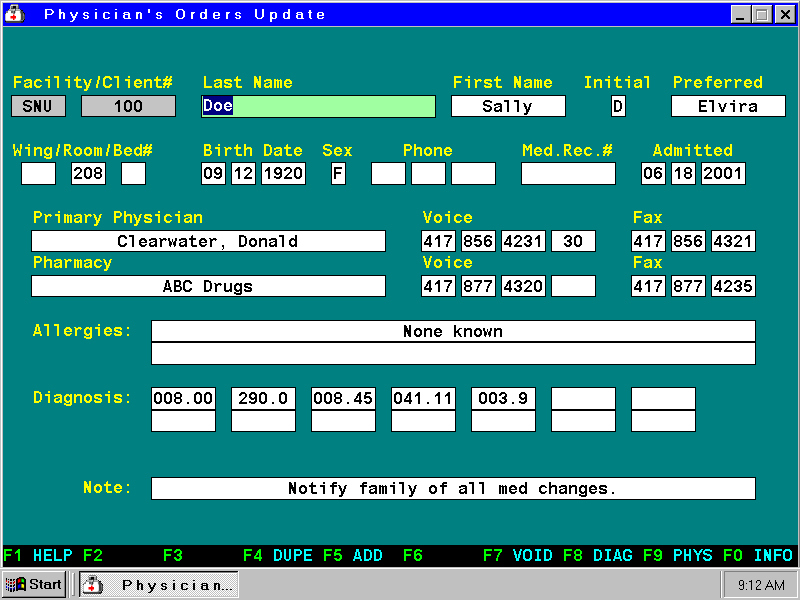Click the physician voice number field 4231

(x=523, y=241)
